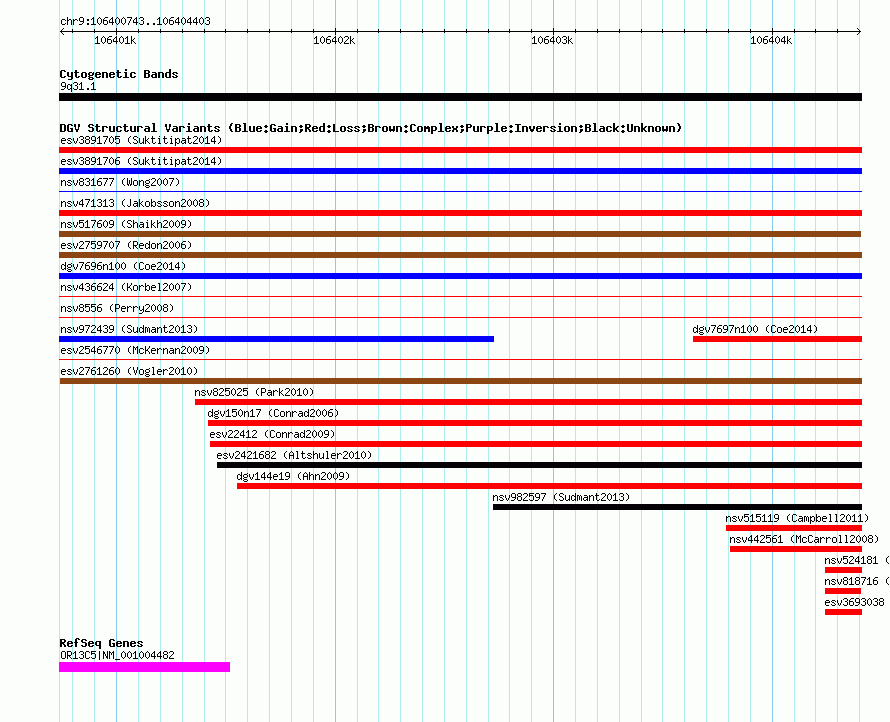
Task: Open nsv471313 (Jakobsson2008) variant label
Action: (x=135, y=203)
